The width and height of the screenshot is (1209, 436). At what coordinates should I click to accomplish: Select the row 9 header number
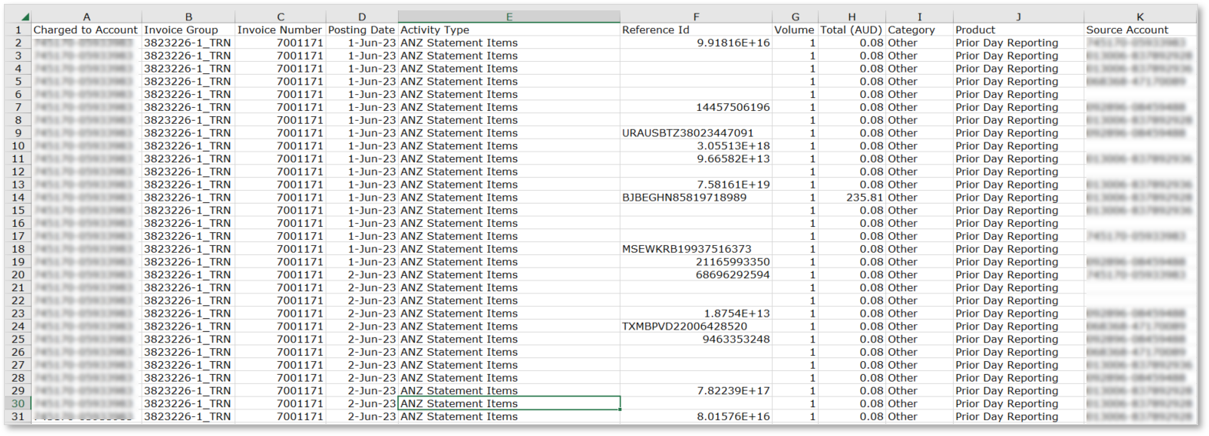pyautogui.click(x=20, y=133)
